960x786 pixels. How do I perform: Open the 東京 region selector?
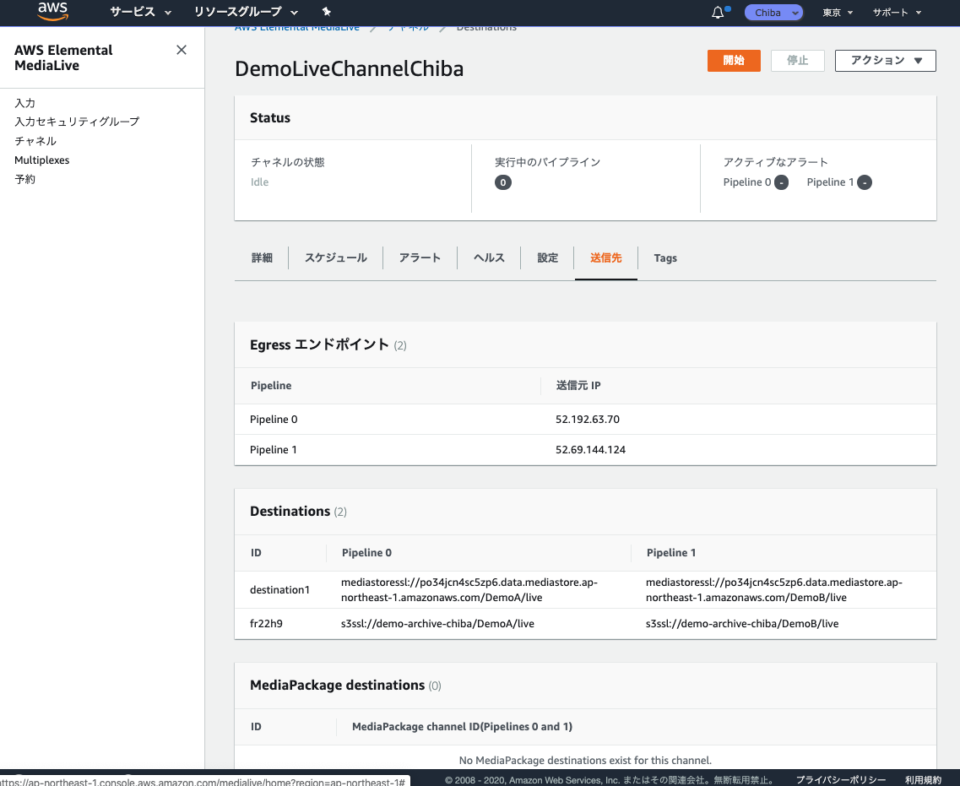(x=837, y=12)
